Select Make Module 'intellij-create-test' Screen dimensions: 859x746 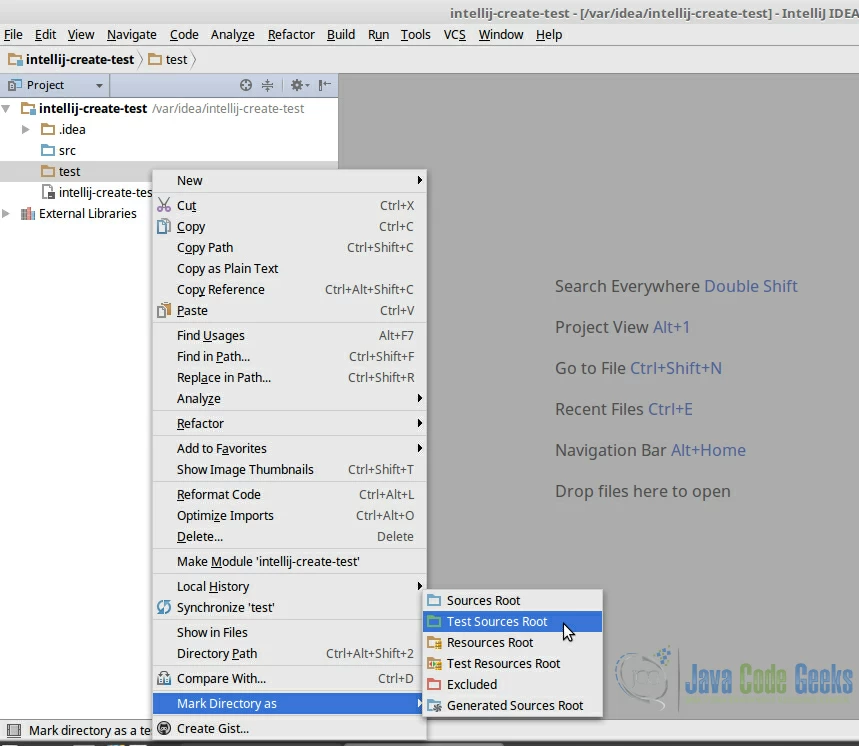click(x=289, y=561)
